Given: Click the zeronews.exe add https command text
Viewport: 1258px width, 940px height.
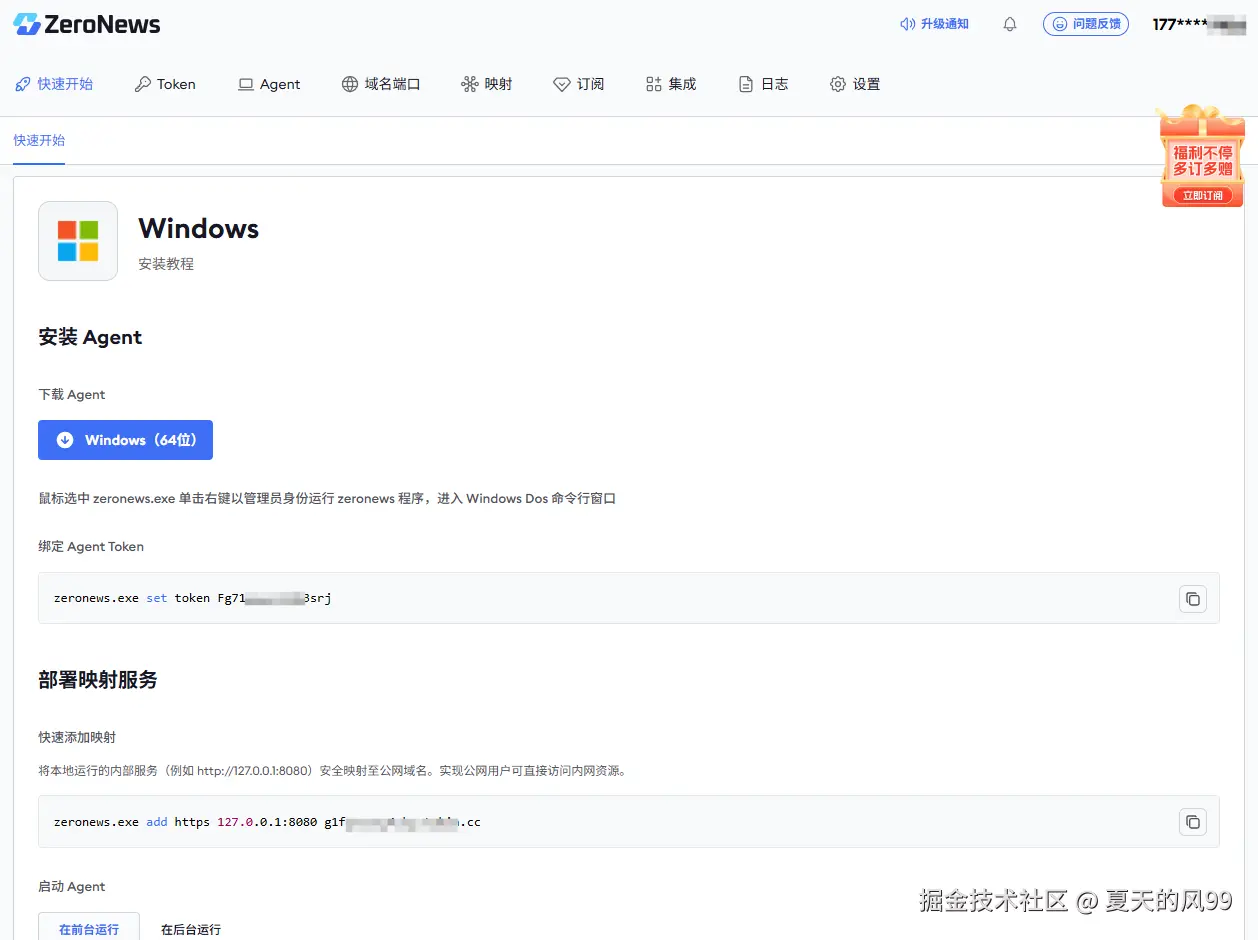Looking at the screenshot, I should [x=267, y=822].
